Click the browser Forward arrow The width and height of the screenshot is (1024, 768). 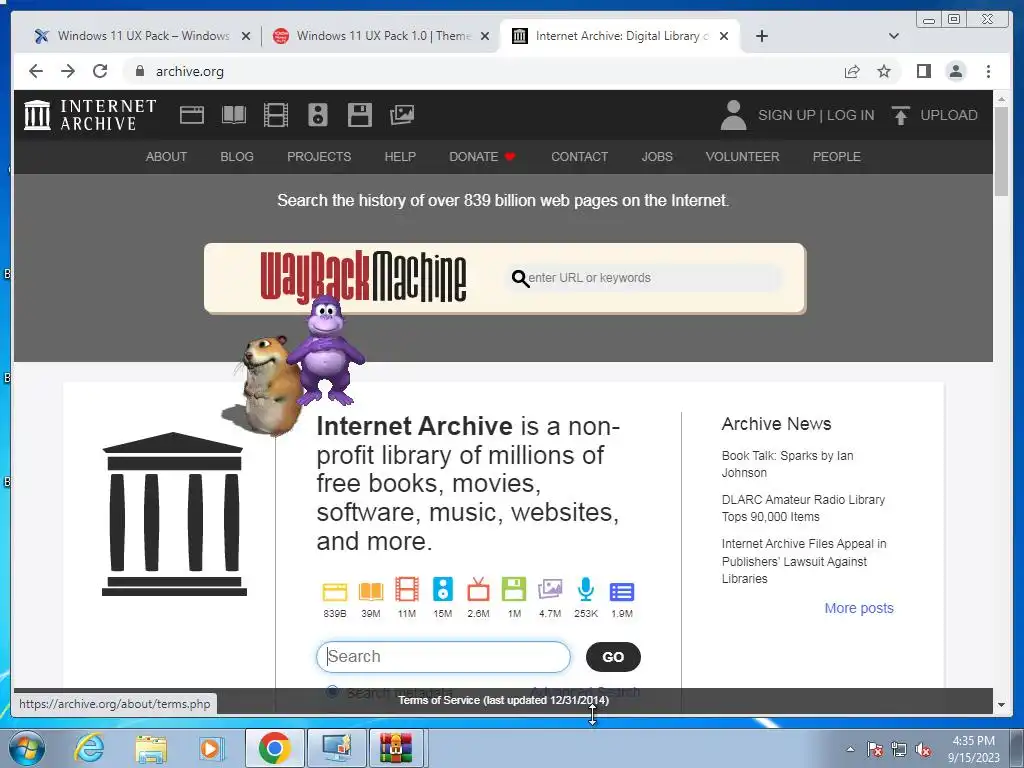tap(68, 71)
